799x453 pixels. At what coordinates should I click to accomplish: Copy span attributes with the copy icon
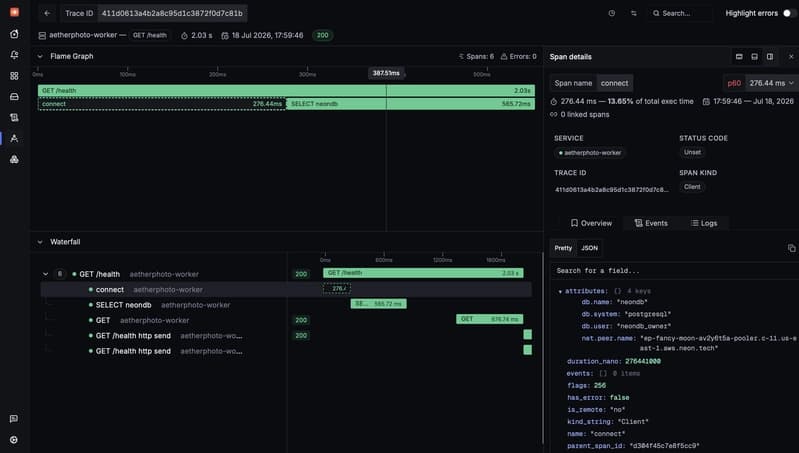[791, 248]
